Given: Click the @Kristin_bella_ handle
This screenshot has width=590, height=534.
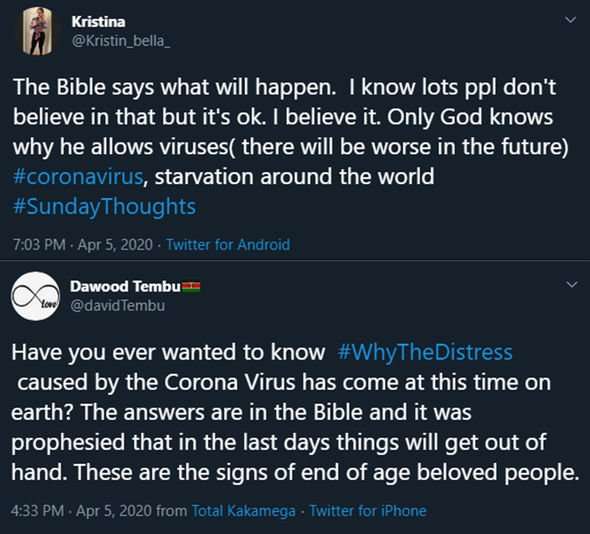Looking at the screenshot, I should [121, 41].
